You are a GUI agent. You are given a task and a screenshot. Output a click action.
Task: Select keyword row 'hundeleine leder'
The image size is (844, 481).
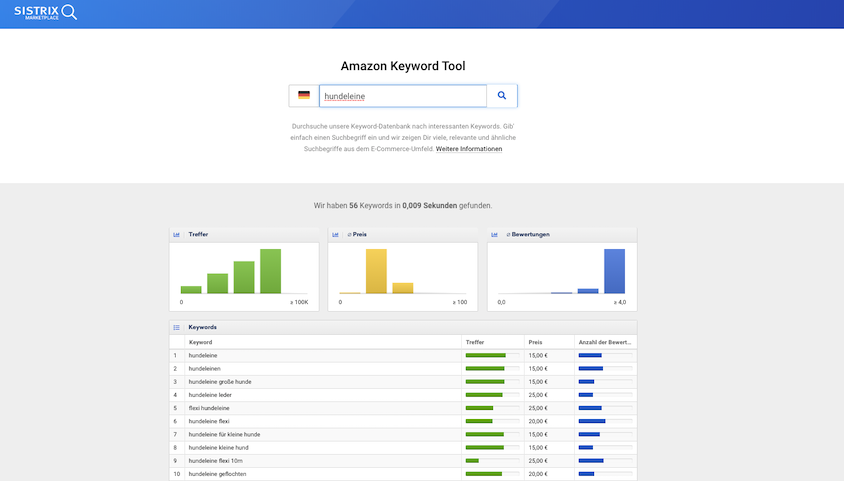tap(211, 395)
